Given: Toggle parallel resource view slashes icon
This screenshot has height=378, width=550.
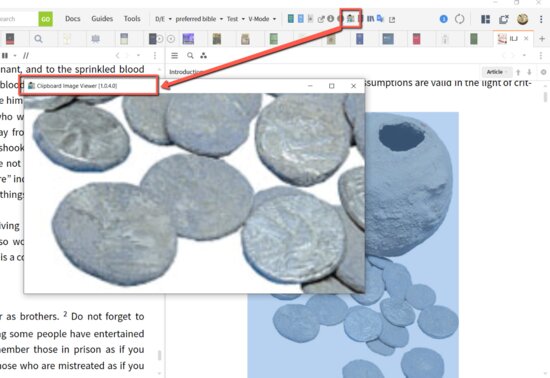Looking at the screenshot, I should [x=26, y=55].
